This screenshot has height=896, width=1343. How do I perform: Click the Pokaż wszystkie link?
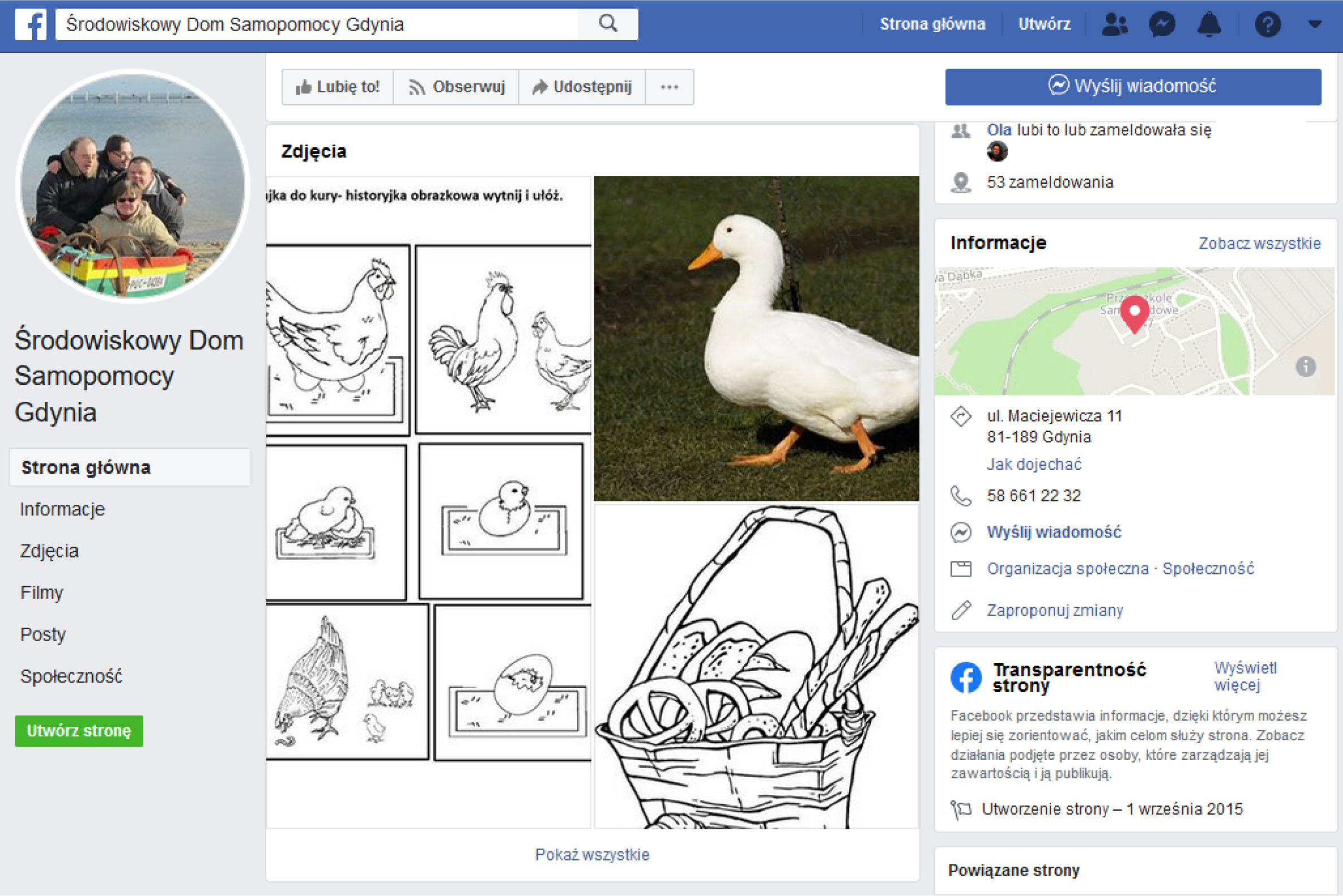click(x=591, y=854)
